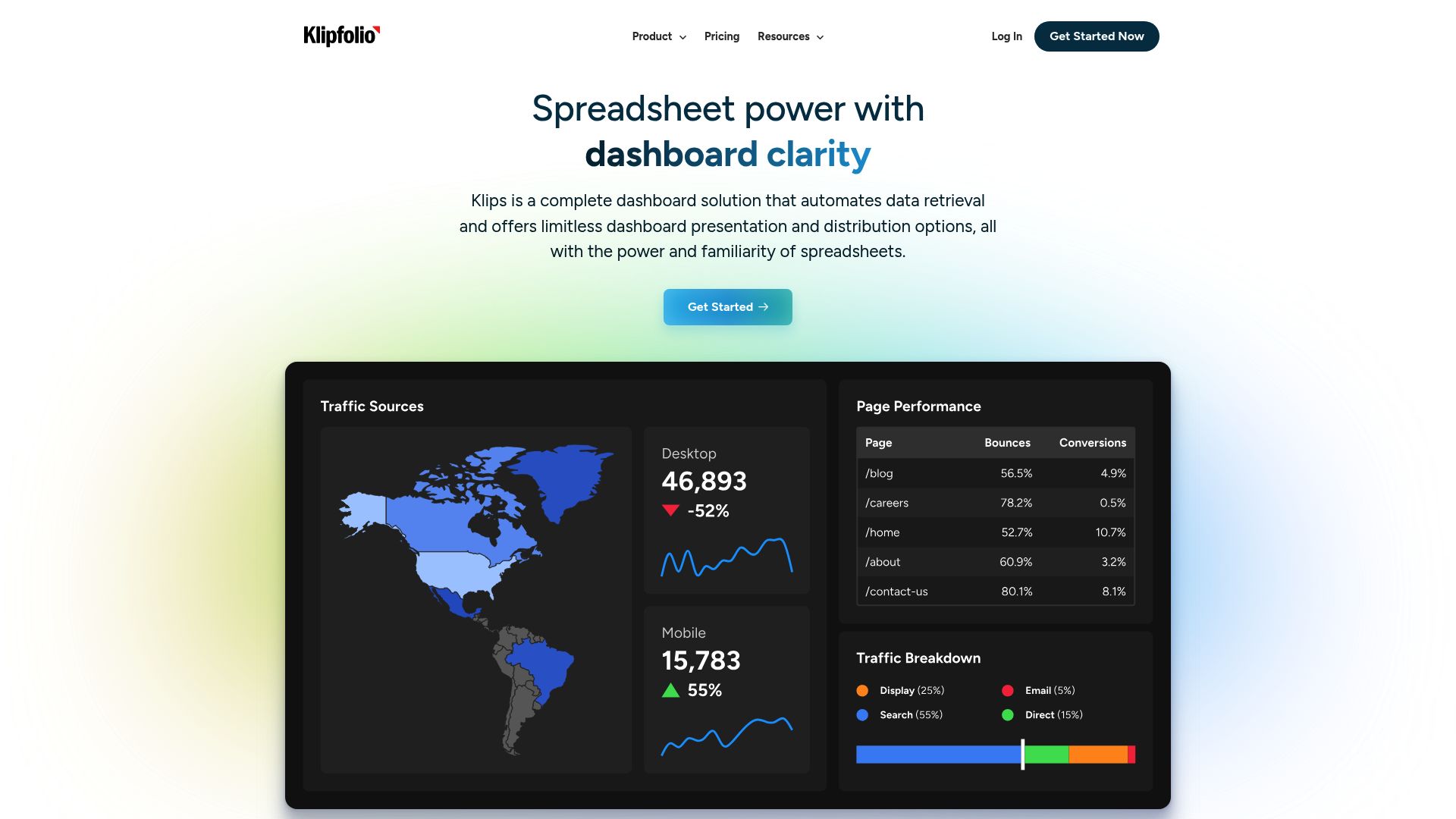Open the Product menu

tap(651, 36)
